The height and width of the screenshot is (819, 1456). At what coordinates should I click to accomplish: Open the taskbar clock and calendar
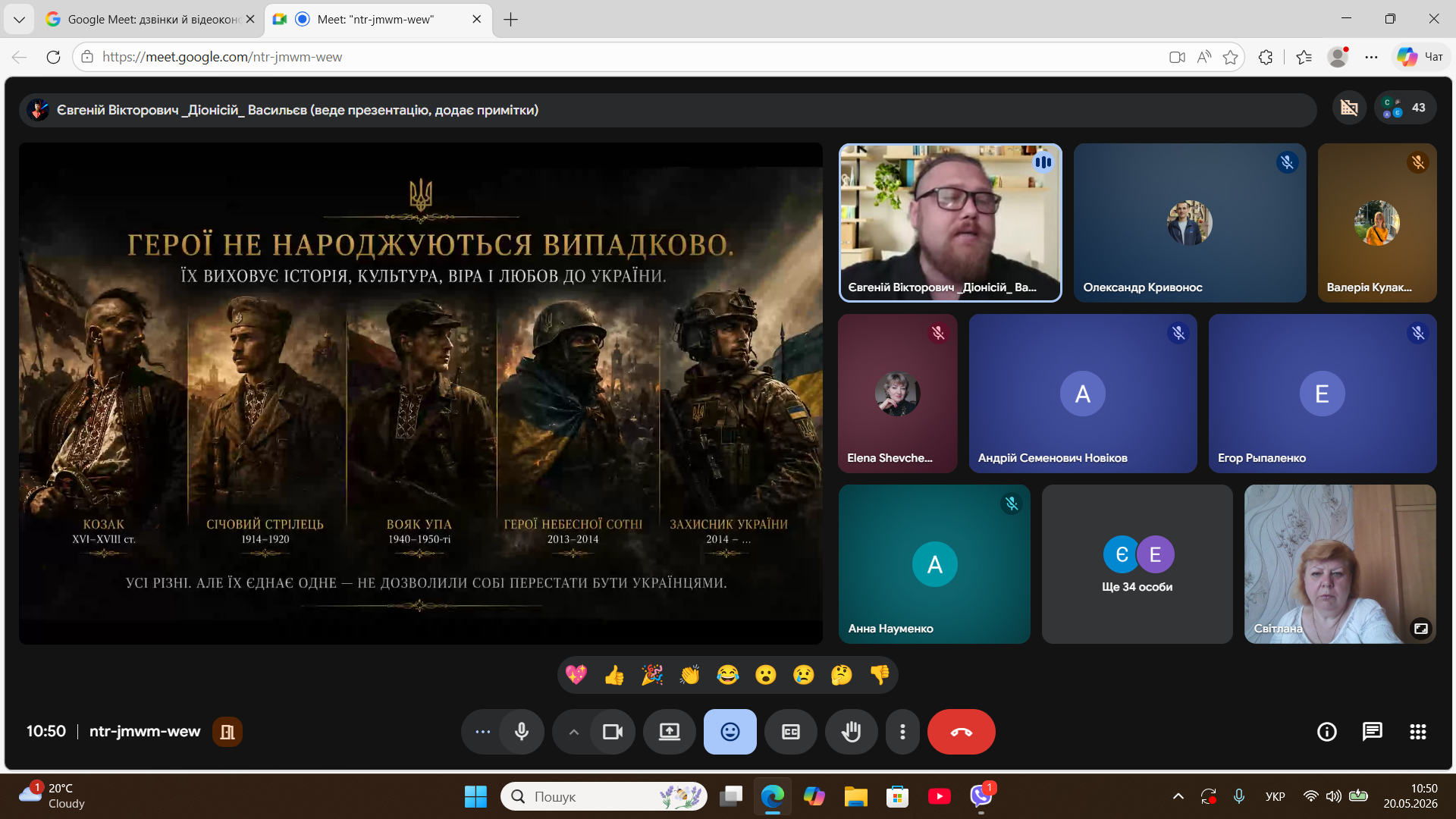(x=1410, y=796)
